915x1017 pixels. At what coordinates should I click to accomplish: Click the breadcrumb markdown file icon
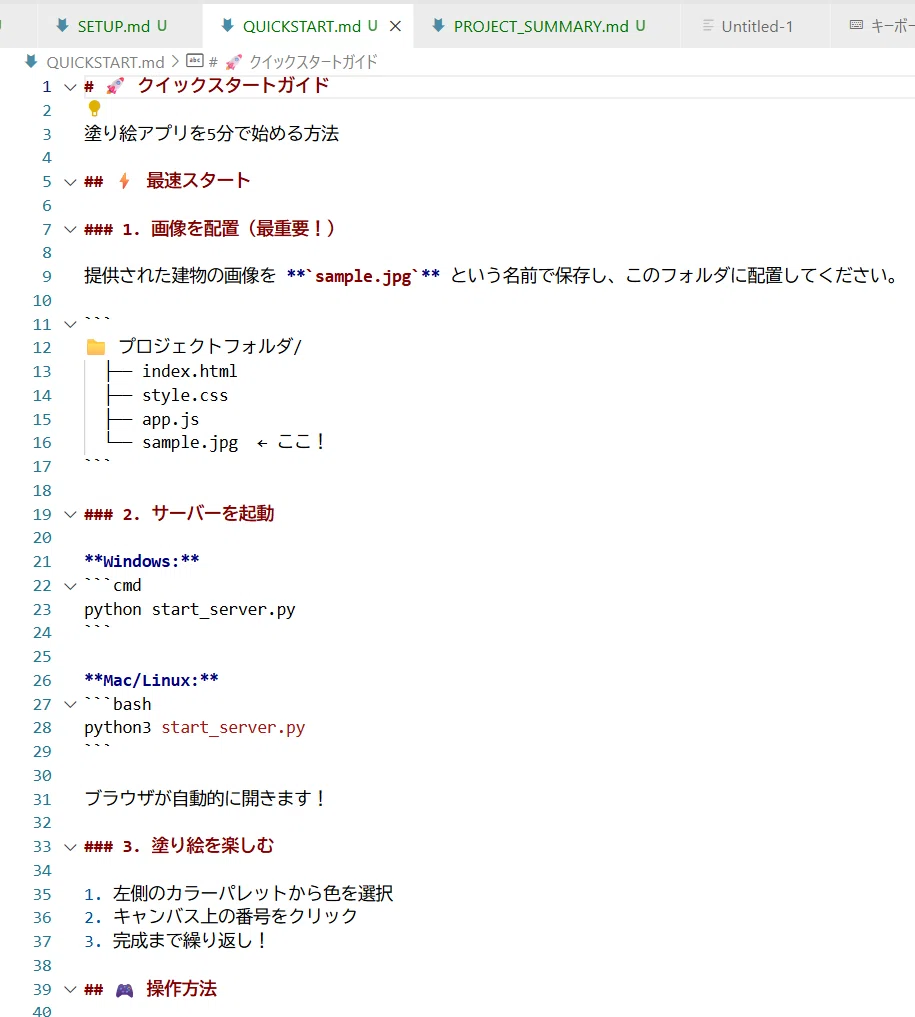click(x=31, y=62)
